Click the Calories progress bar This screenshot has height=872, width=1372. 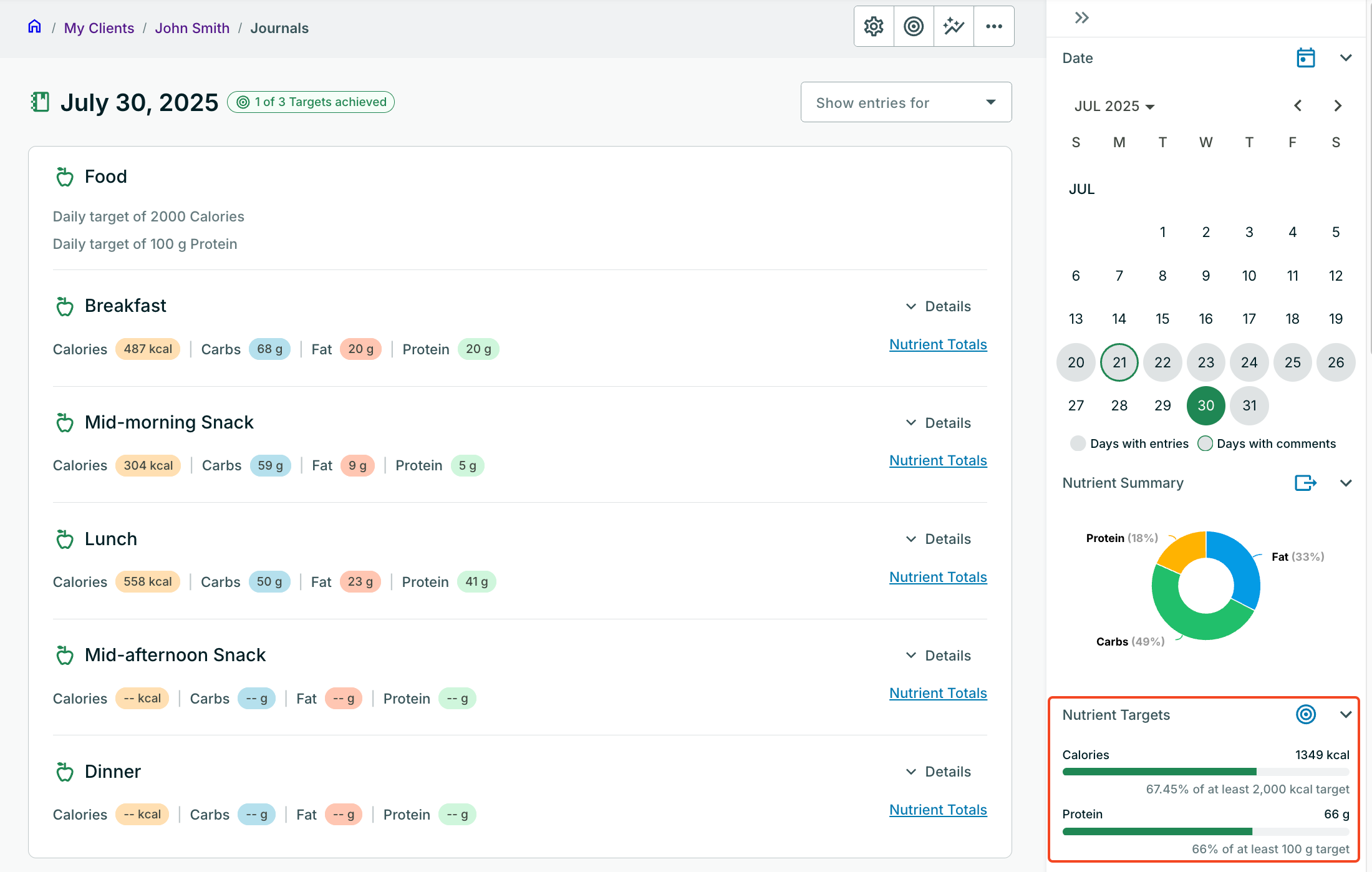[x=1205, y=772]
